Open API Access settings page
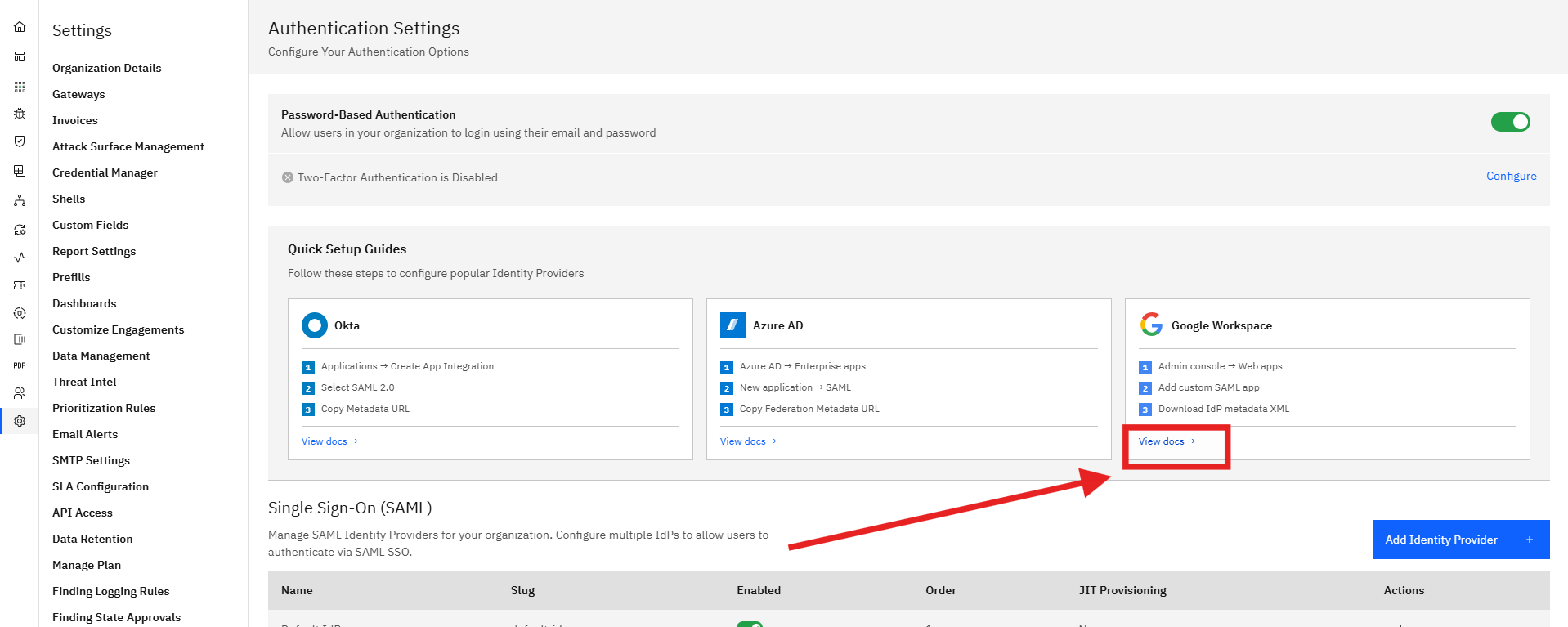Screen dimensions: 1568x627 pos(83,513)
